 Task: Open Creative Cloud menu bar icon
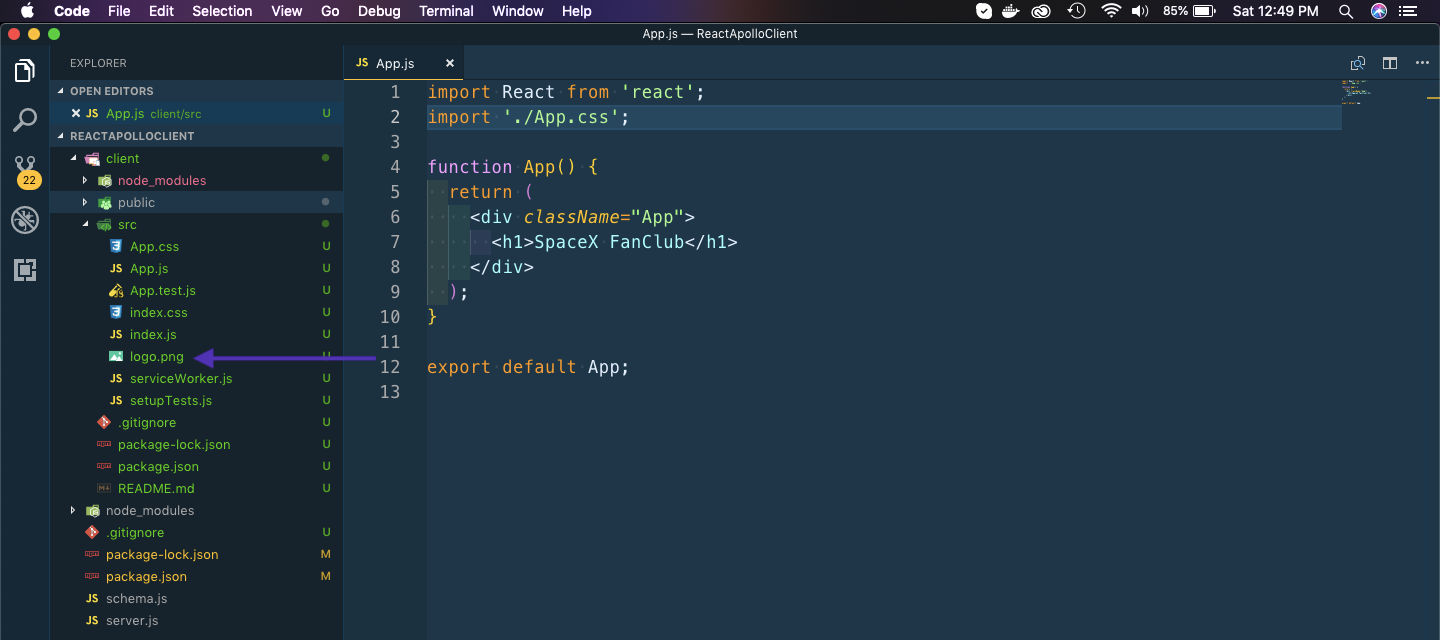click(1042, 11)
